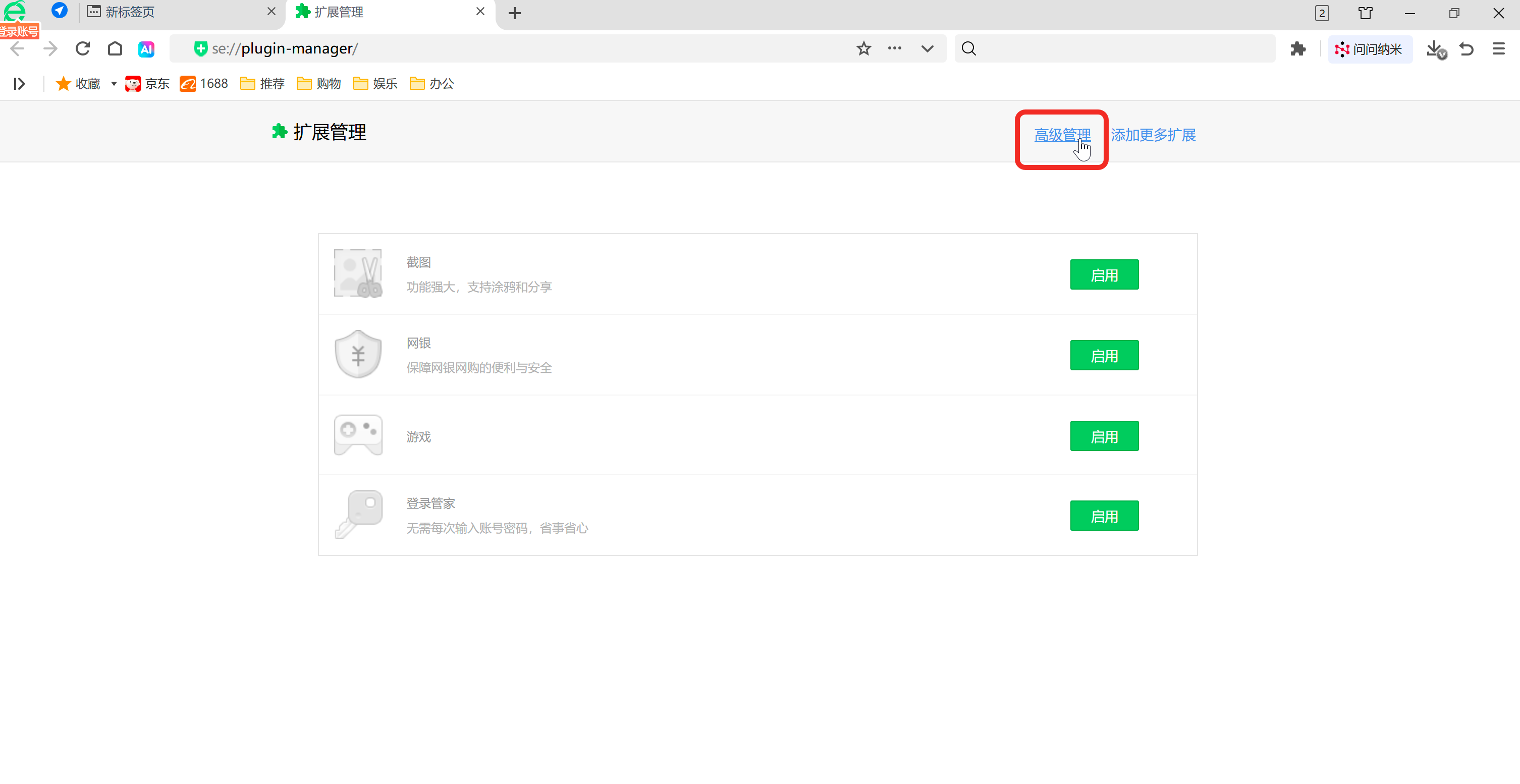Viewport: 1520px width, 784px height.
Task: Click the bookmark star in address bar
Action: pos(864,49)
